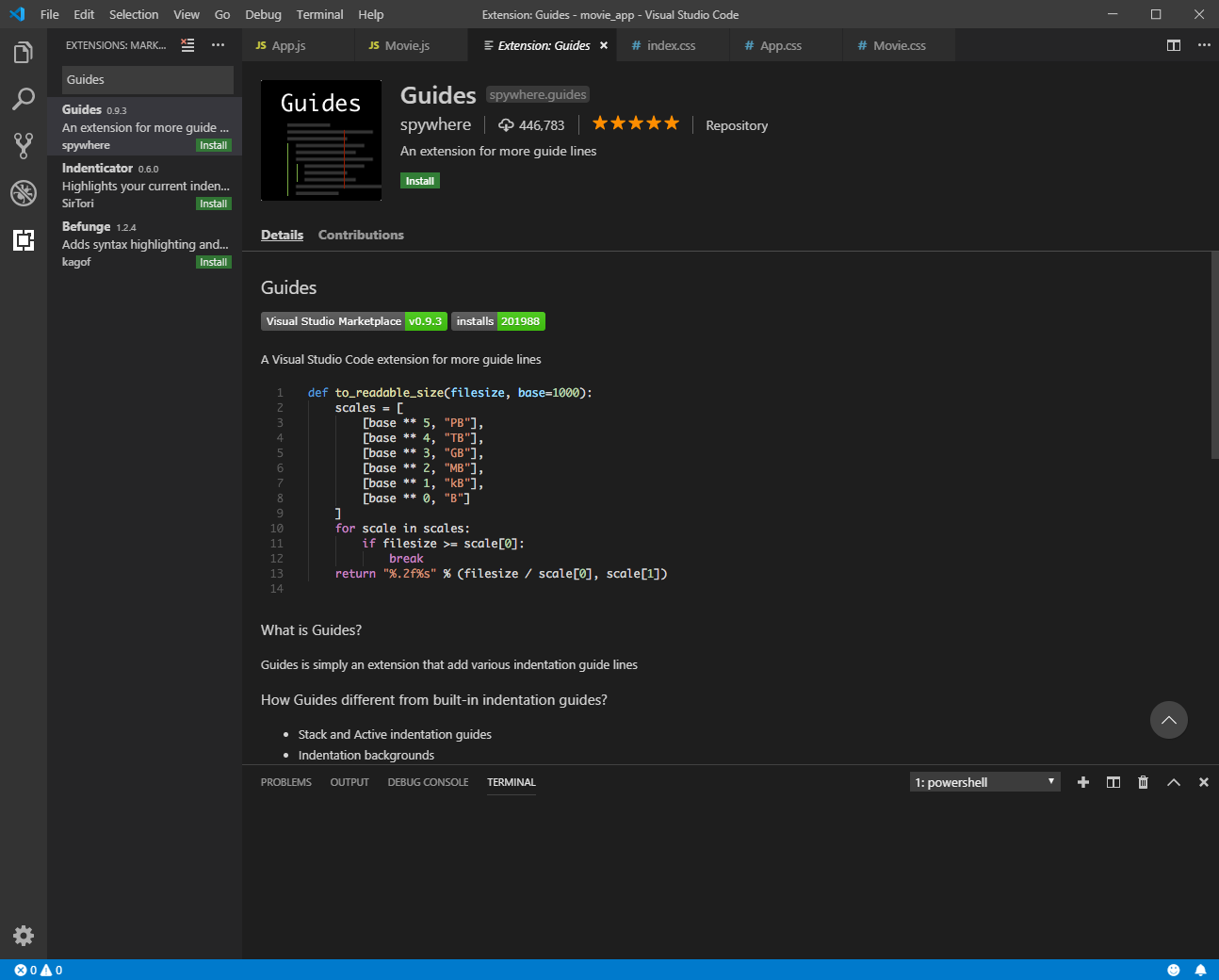Install the Befunge extension

pos(214,262)
